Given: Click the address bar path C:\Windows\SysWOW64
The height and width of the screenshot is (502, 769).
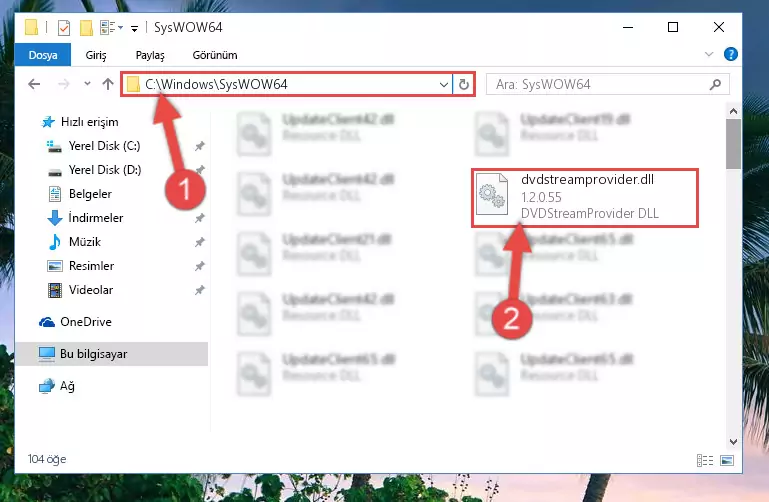Looking at the screenshot, I should pos(216,84).
